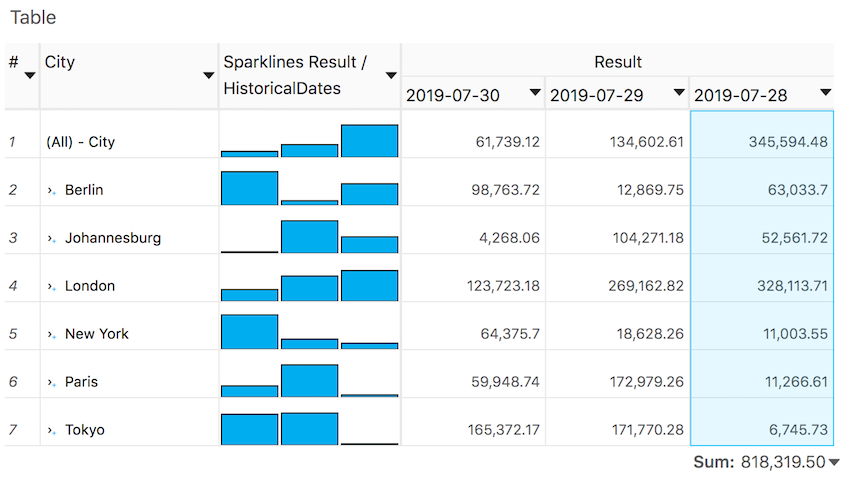Open the Sparklines Result column dropdown arrow

coord(391,75)
